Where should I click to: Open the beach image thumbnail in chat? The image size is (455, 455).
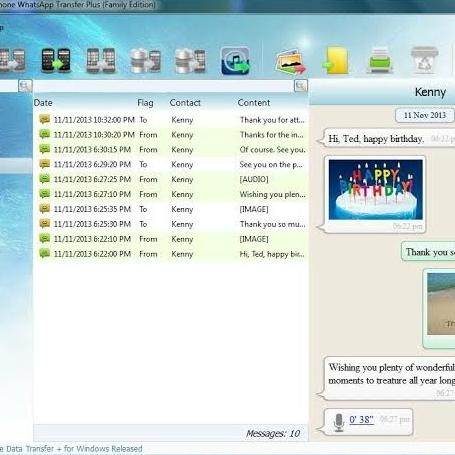coord(441,304)
